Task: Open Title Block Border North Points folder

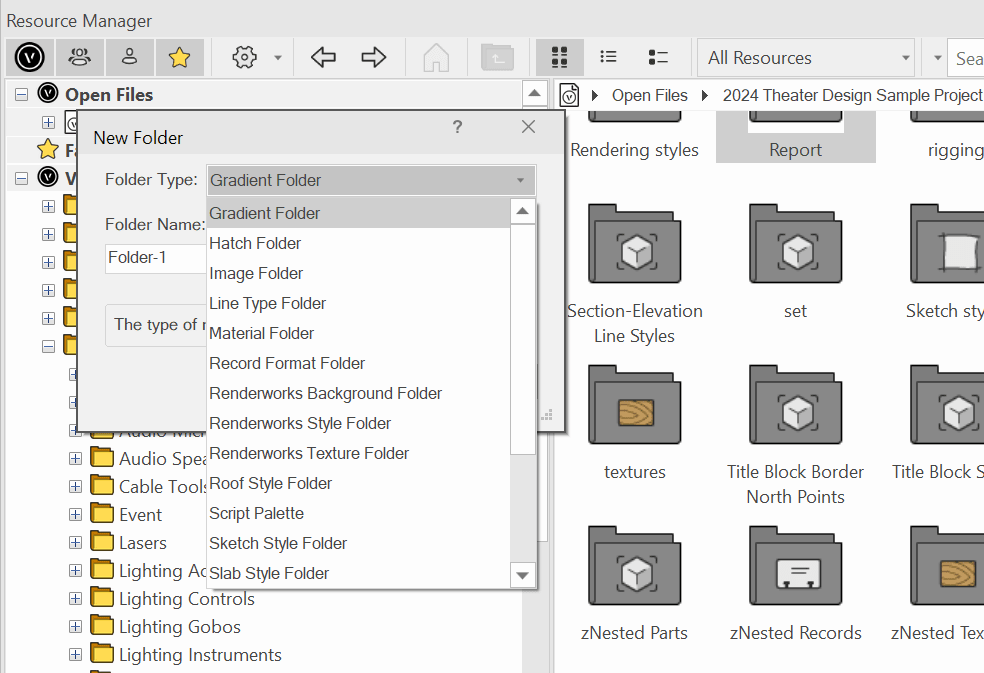Action: tap(795, 405)
